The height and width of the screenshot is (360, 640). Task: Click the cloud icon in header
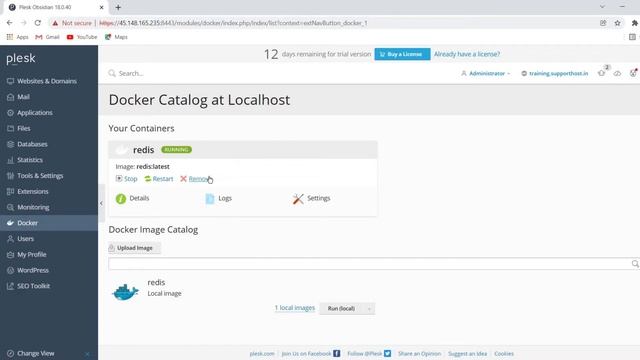[x=617, y=73]
